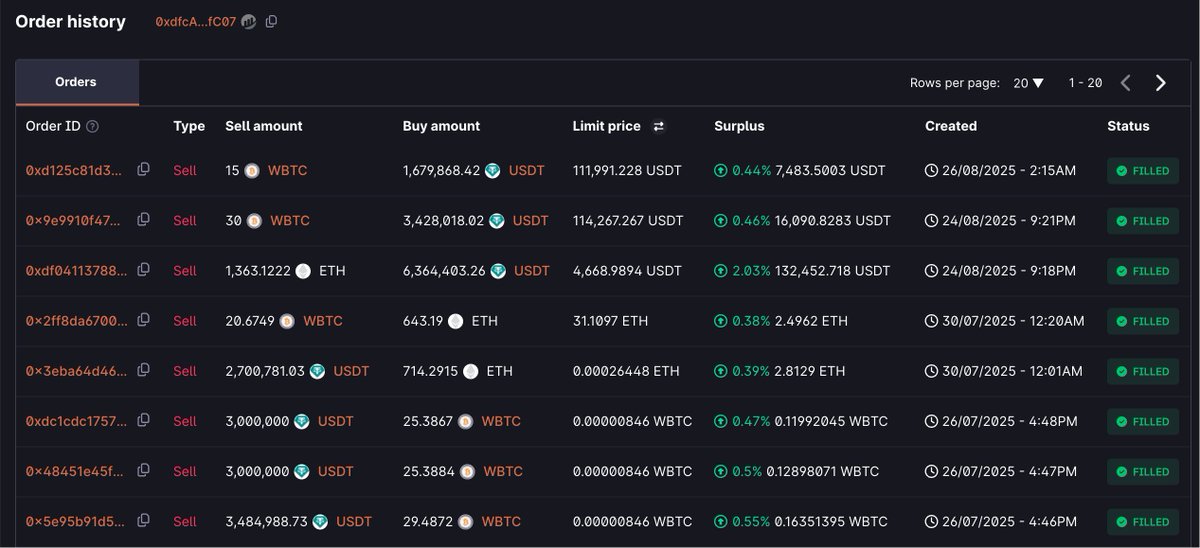Screen dimensions: 1200x548
Task: Click the Surplus column header
Action: 739,127
